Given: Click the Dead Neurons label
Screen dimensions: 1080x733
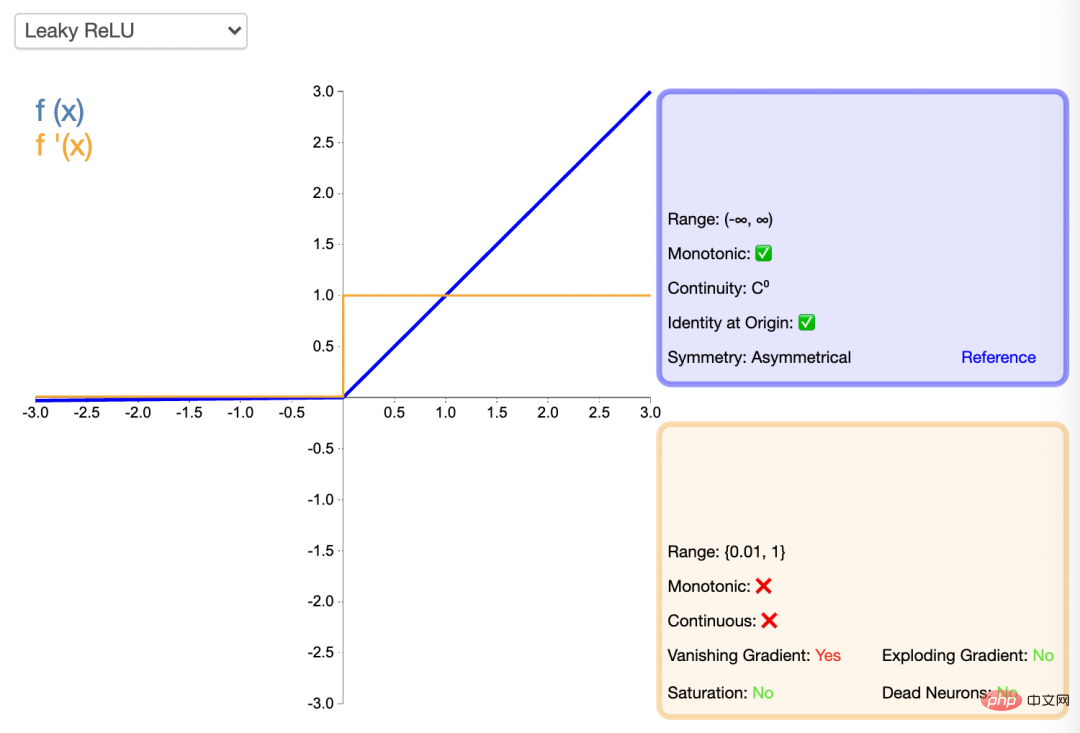Looking at the screenshot, I should [x=936, y=692].
